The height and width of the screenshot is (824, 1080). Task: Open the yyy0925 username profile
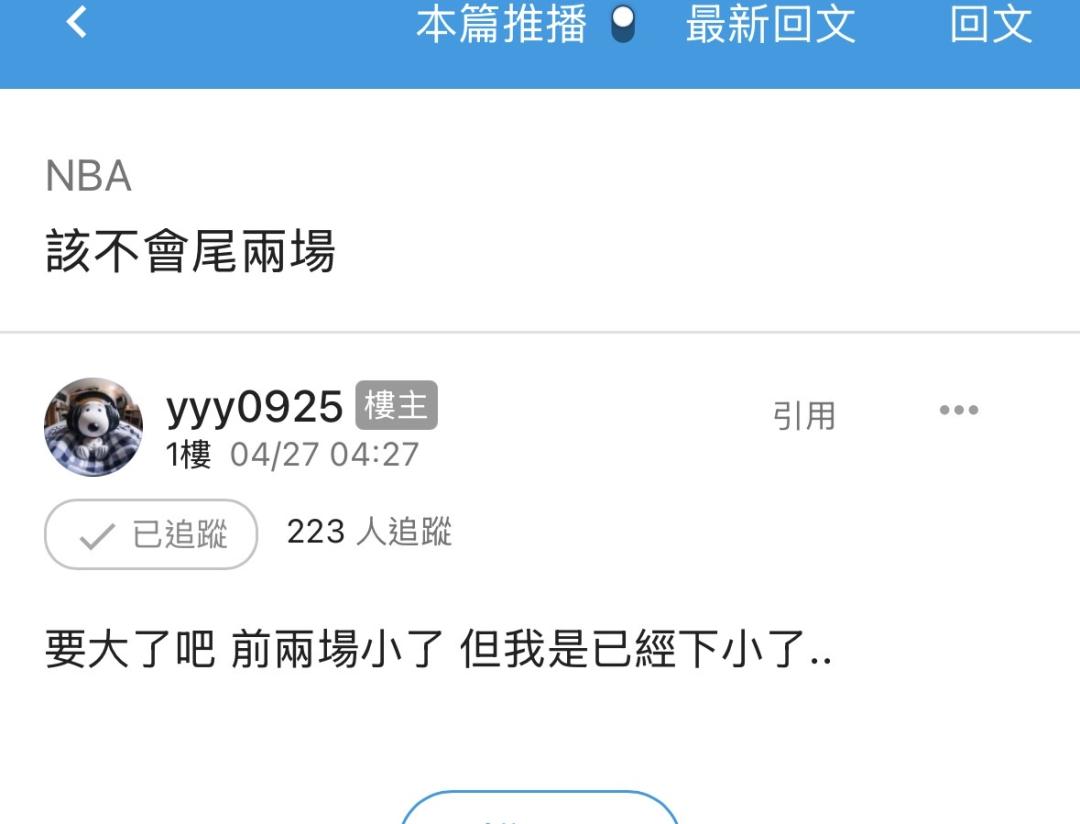(x=254, y=406)
